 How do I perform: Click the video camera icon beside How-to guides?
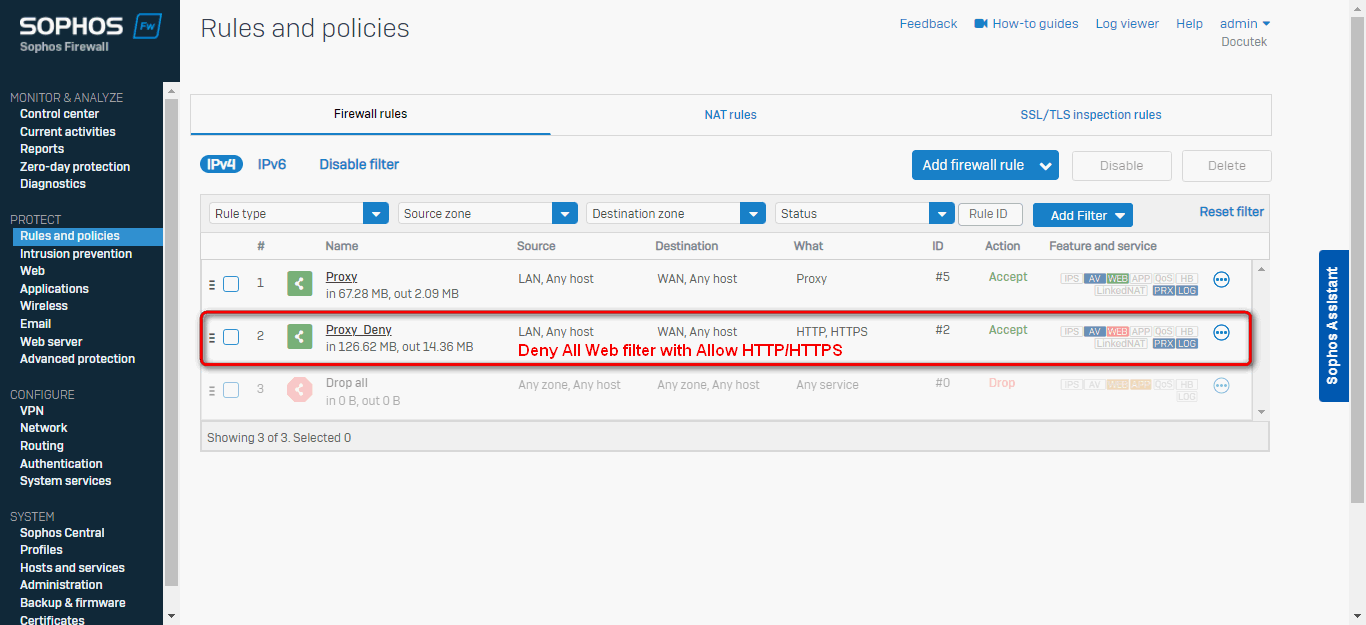tap(981, 23)
